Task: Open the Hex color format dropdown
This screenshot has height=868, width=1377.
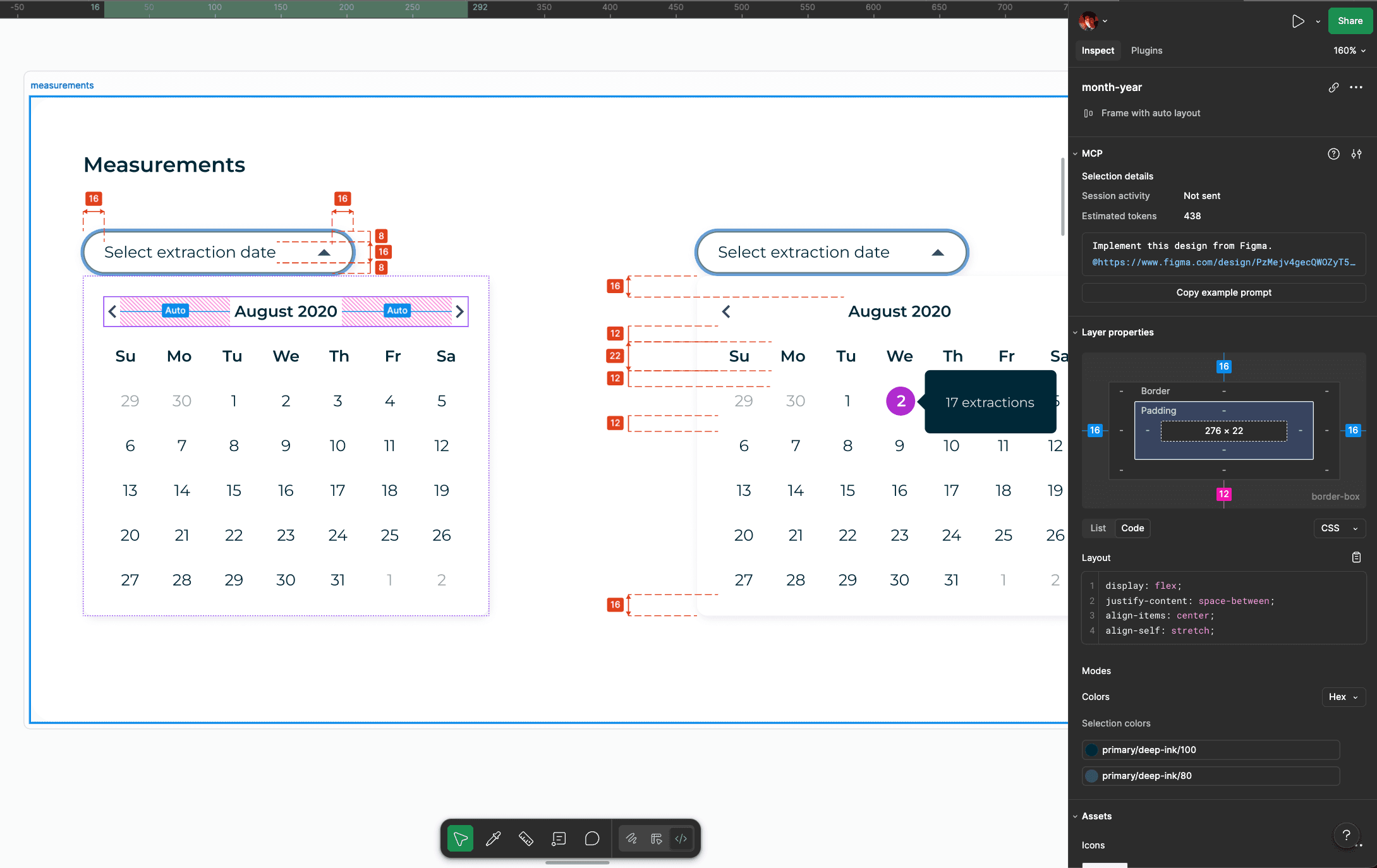Action: [1343, 697]
